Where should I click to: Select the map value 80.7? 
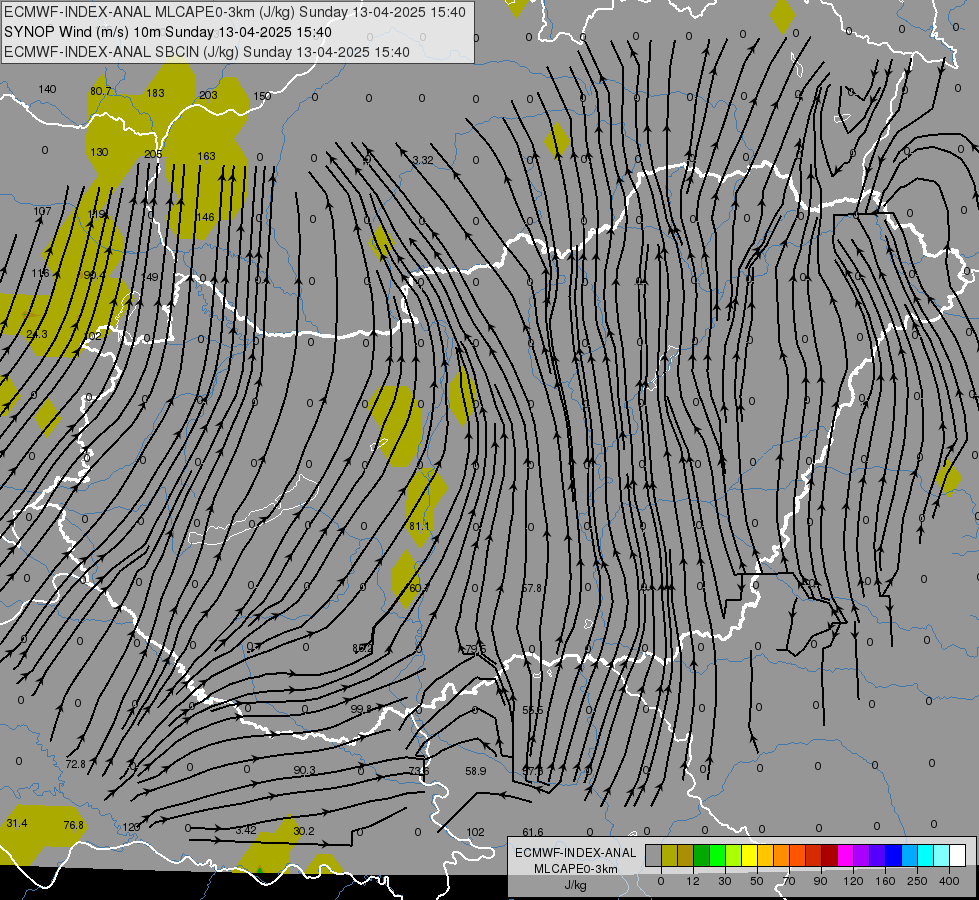tap(101, 91)
